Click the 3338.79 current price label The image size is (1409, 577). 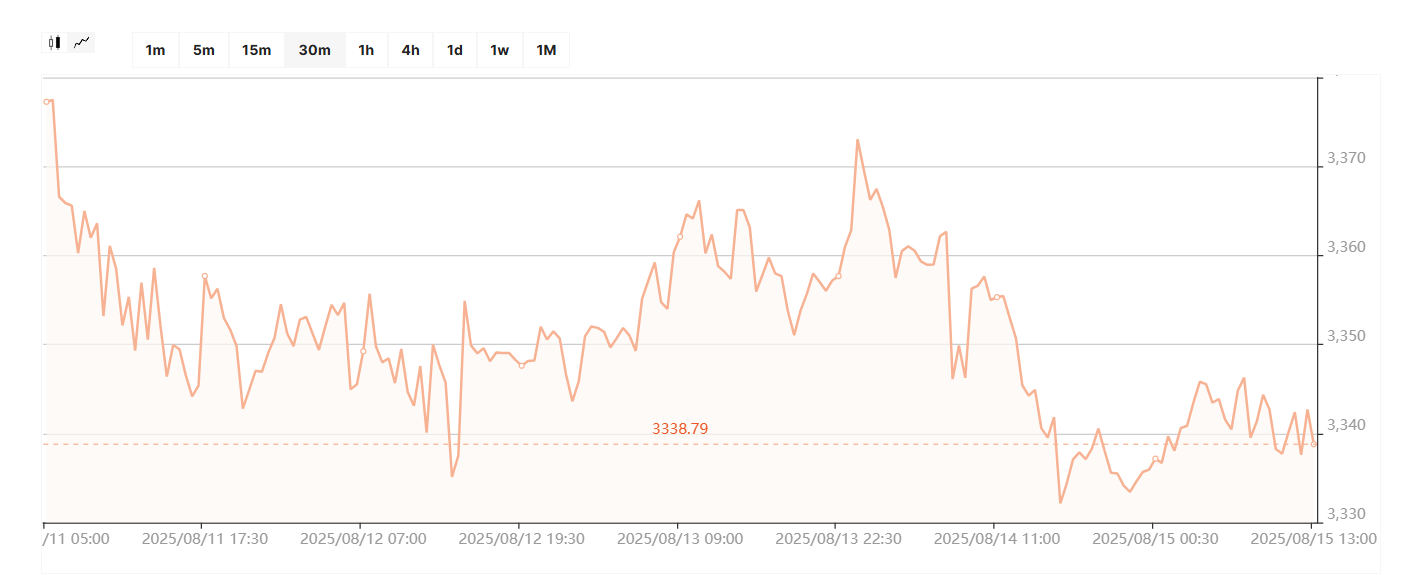pos(680,428)
